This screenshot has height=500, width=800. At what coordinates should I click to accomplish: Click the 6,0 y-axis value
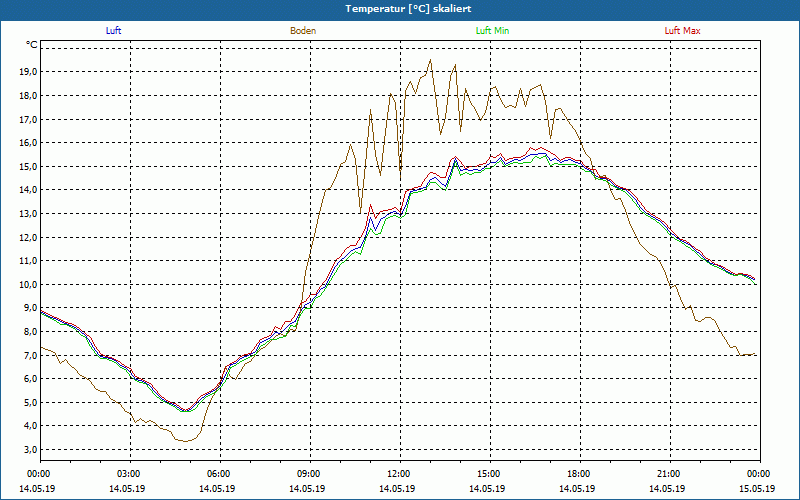coord(30,379)
